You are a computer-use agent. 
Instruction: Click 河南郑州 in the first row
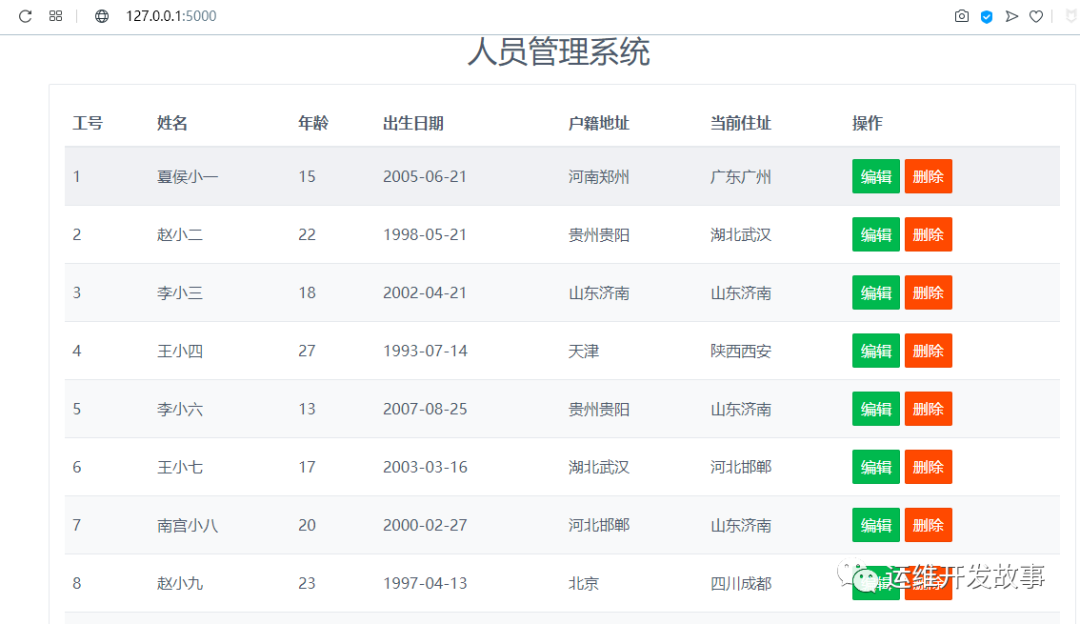(599, 176)
